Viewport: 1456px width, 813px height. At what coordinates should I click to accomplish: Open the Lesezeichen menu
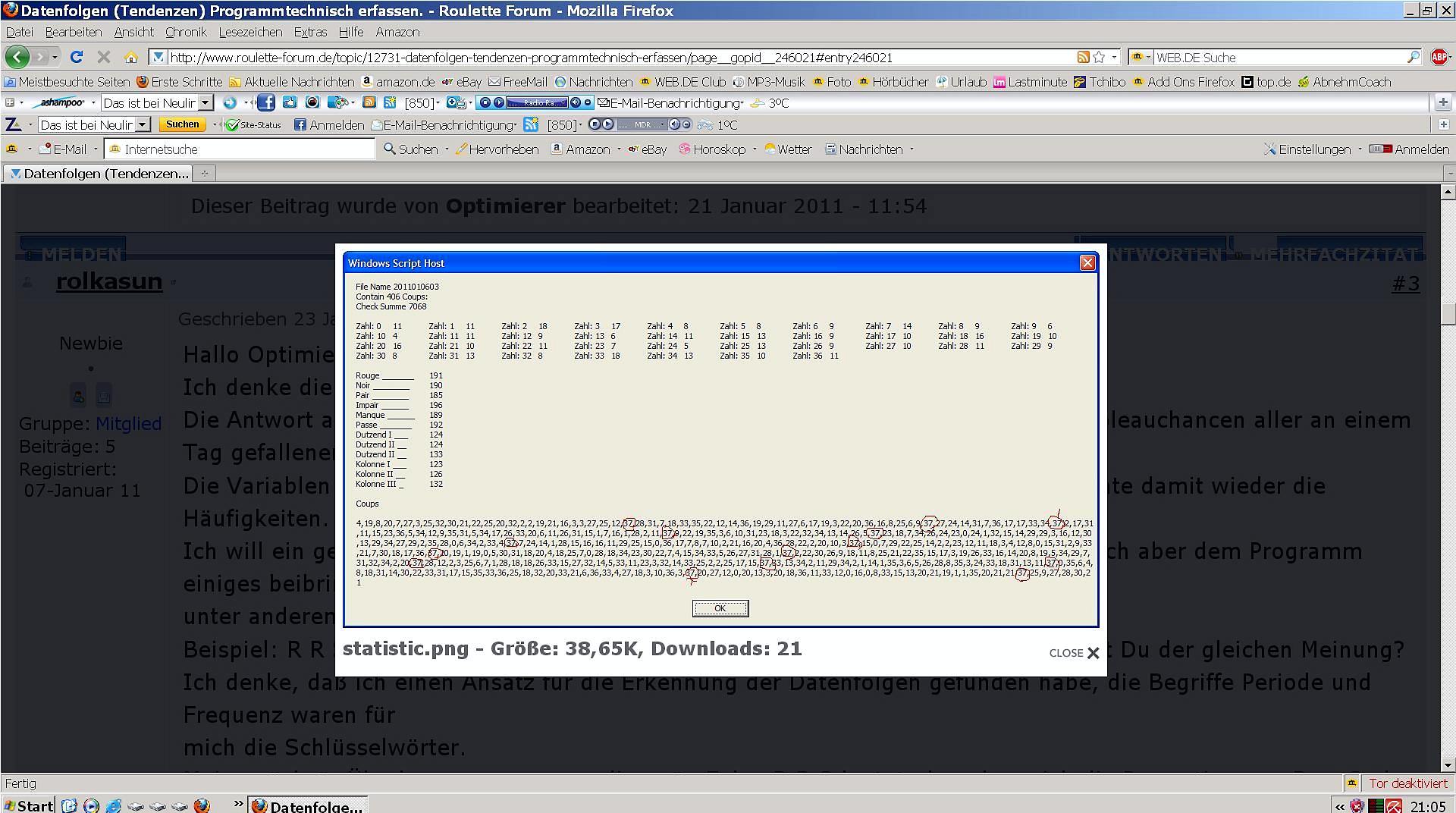pos(251,32)
